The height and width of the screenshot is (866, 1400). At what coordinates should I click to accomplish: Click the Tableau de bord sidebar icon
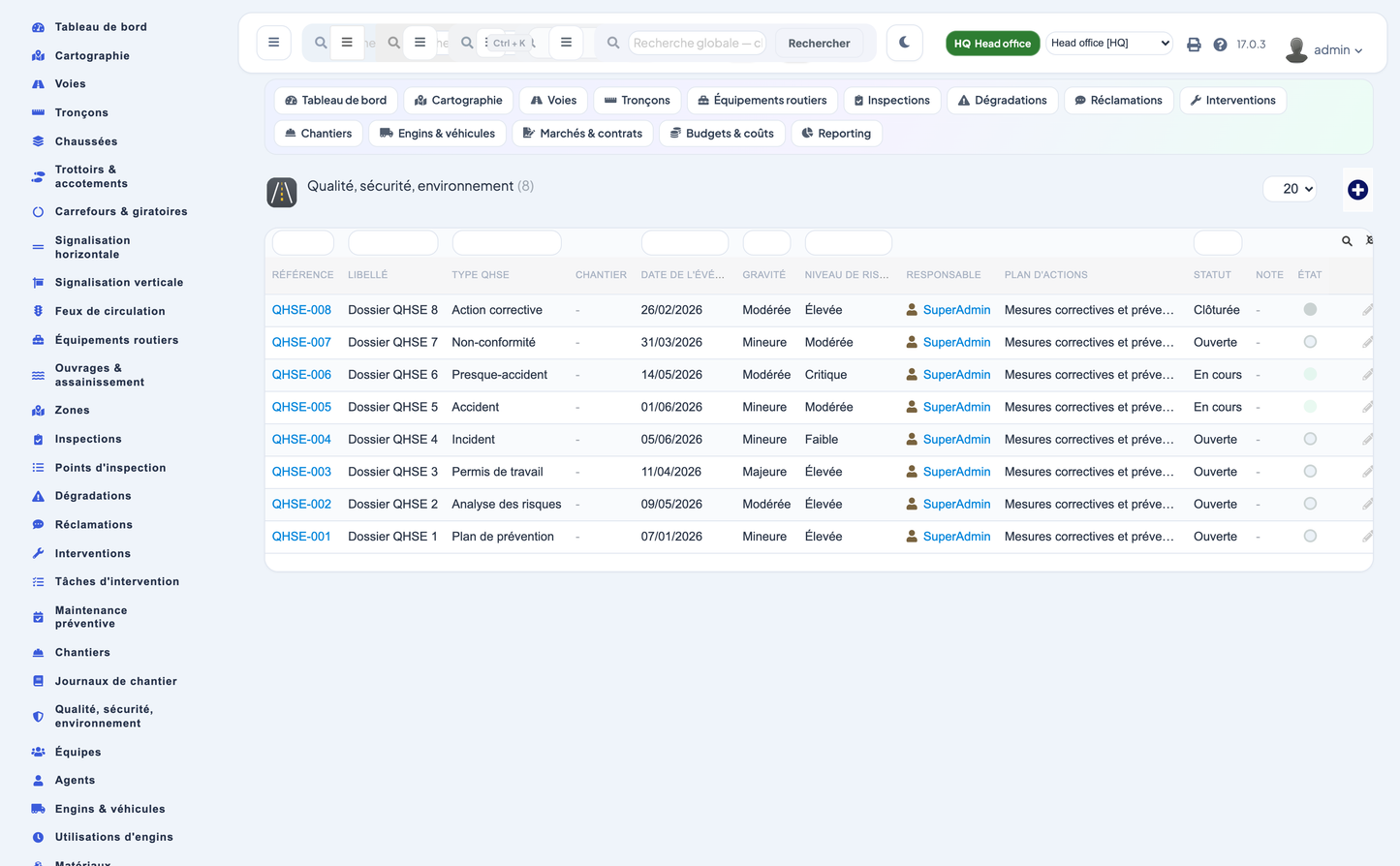(38, 27)
